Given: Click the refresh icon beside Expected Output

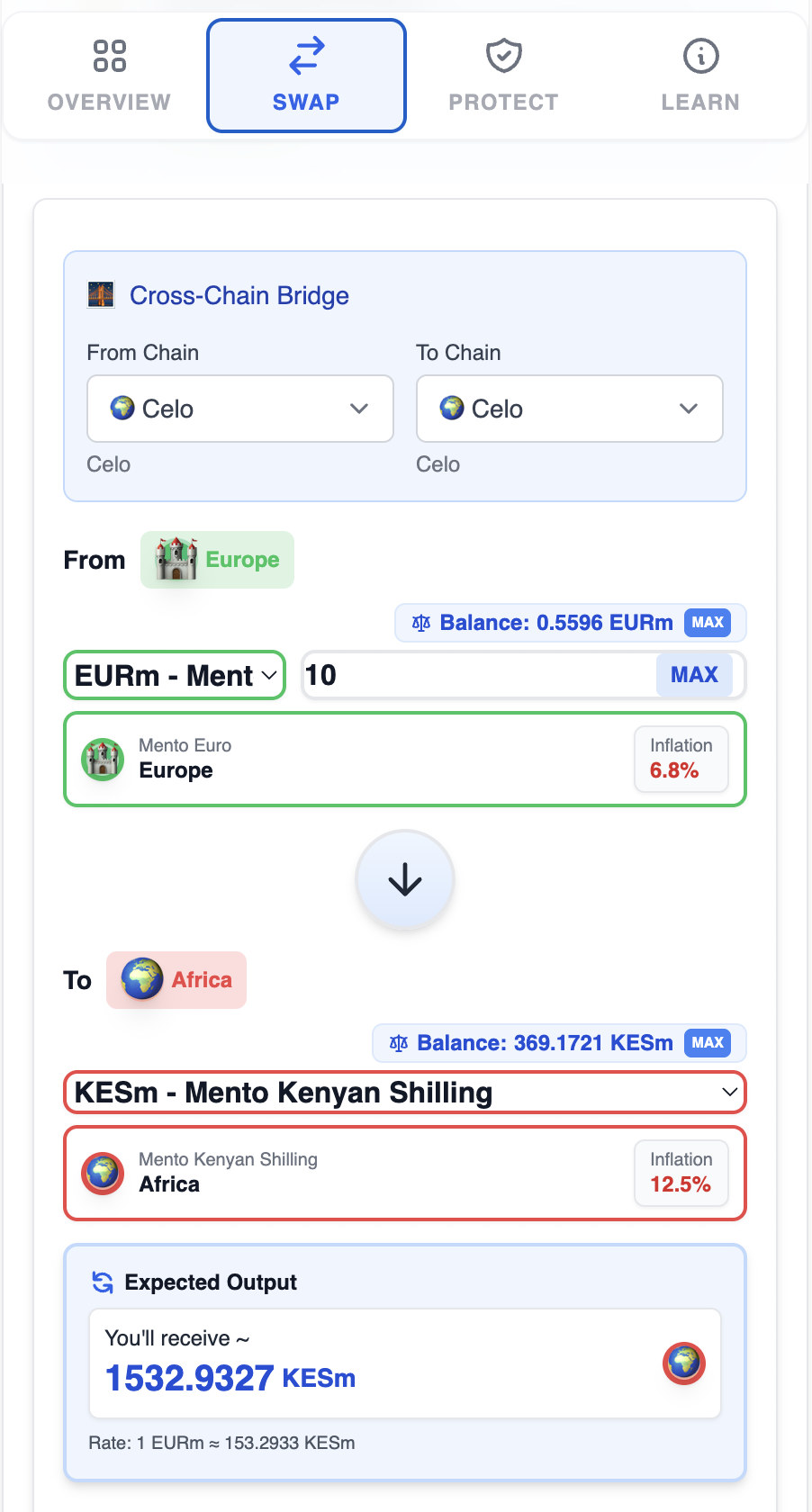Looking at the screenshot, I should click(103, 1282).
